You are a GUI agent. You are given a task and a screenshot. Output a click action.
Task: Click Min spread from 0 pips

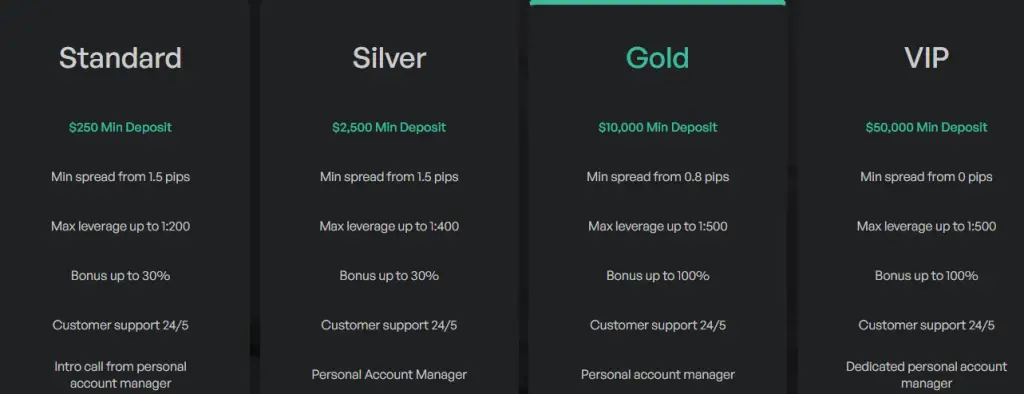926,177
